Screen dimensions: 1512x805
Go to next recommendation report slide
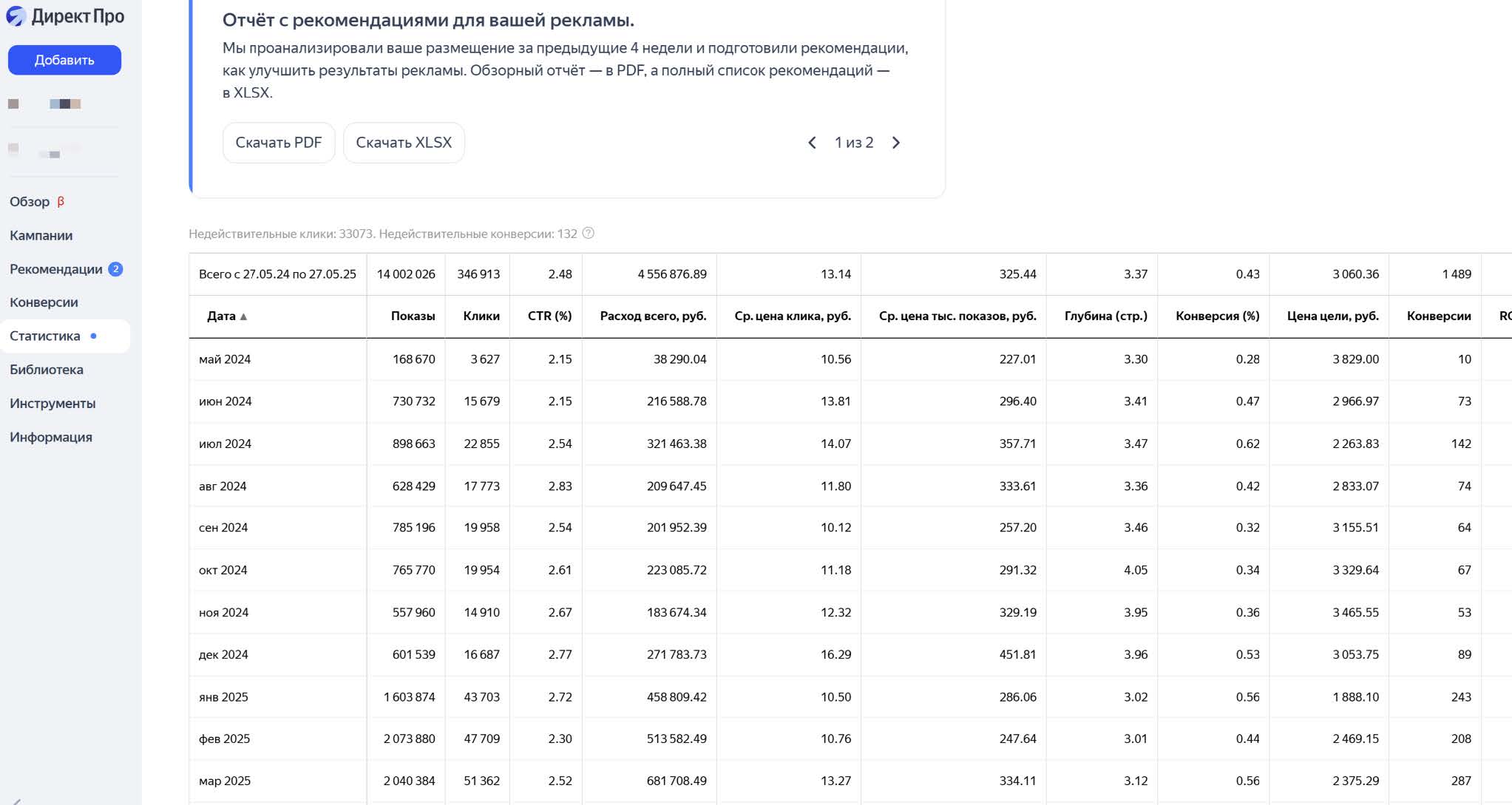coord(896,143)
